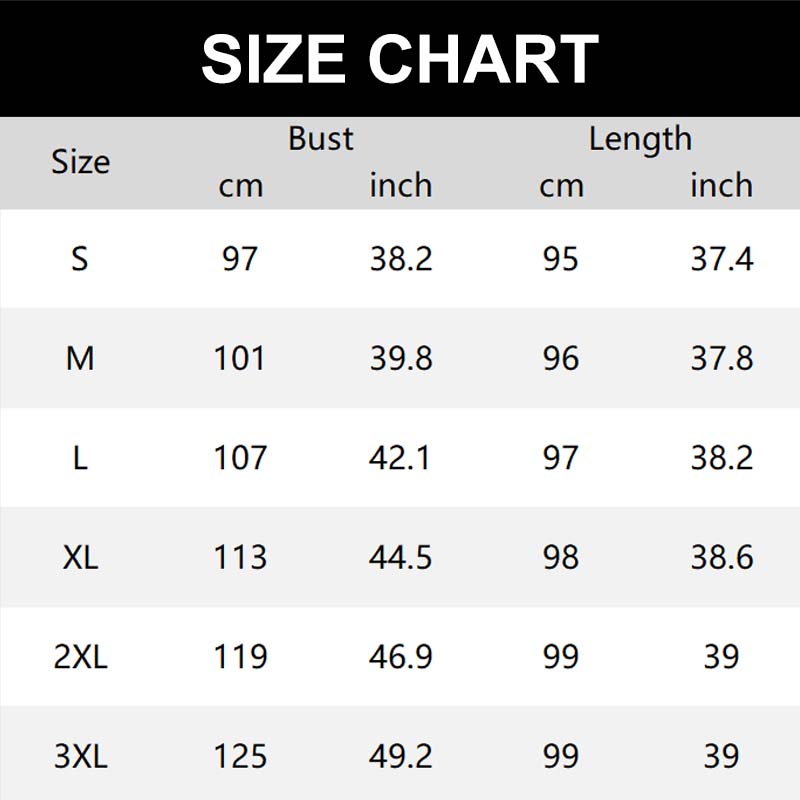Image resolution: width=800 pixels, height=800 pixels.
Task: Click the 46.9 inch bust value
Action: (x=401, y=657)
